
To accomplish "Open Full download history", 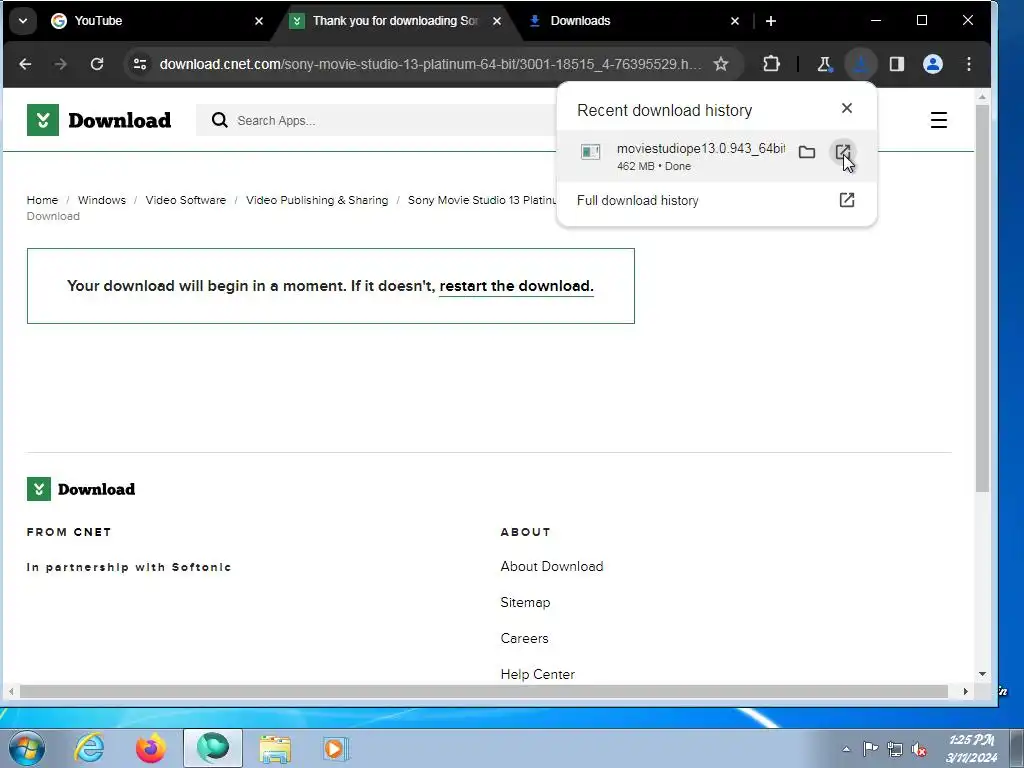I will pyautogui.click(x=716, y=200).
